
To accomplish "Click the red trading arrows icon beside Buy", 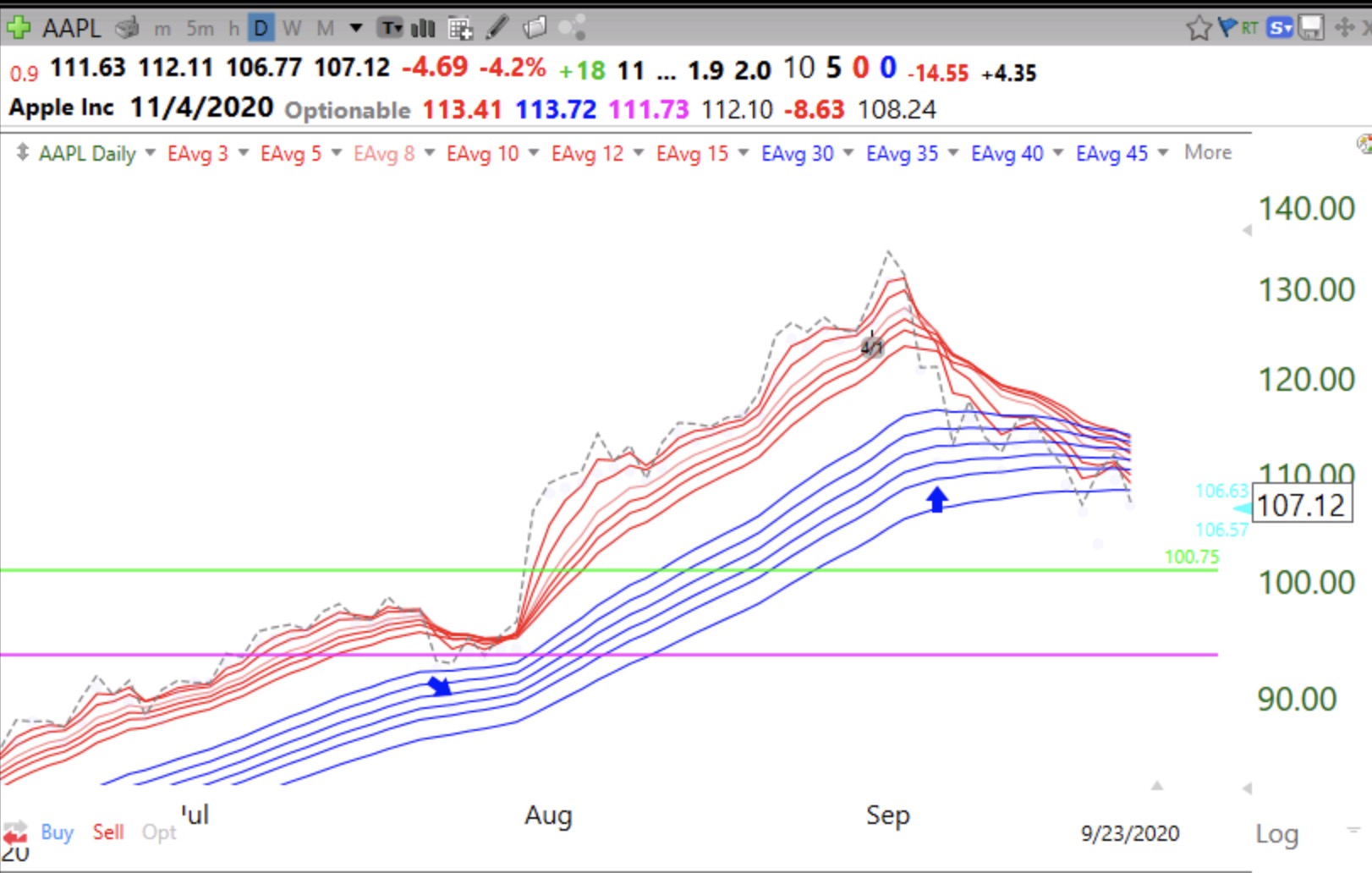I will coord(15,832).
